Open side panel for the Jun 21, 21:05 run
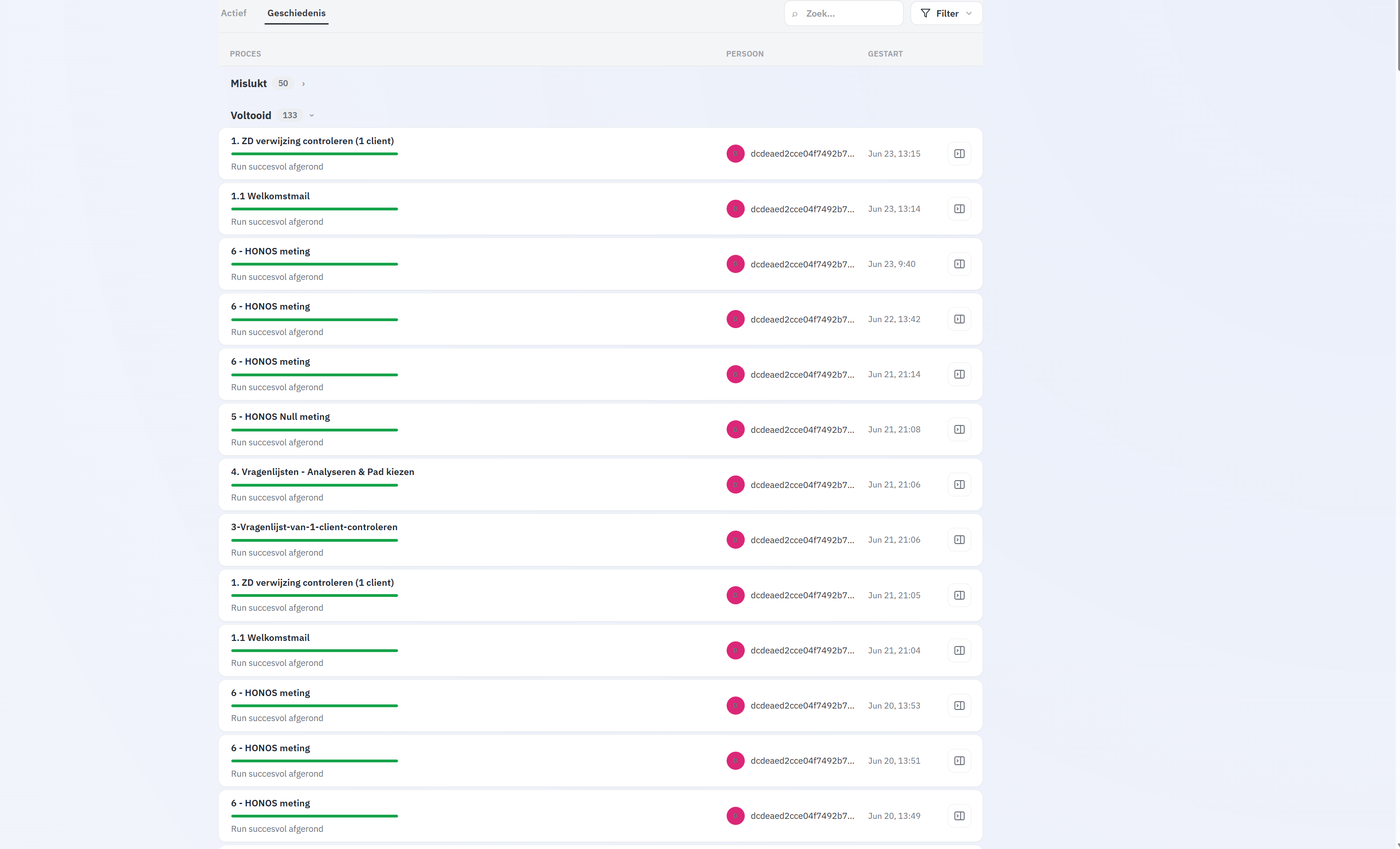Image resolution: width=1400 pixels, height=849 pixels. tap(959, 595)
